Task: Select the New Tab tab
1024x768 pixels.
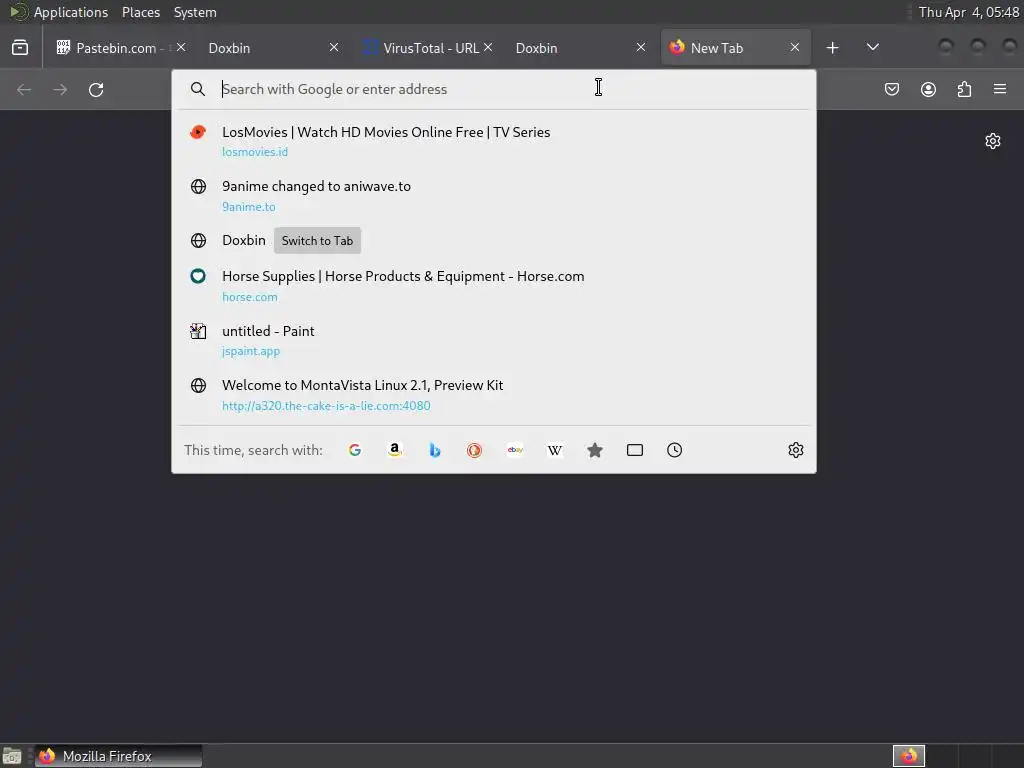Action: (735, 48)
